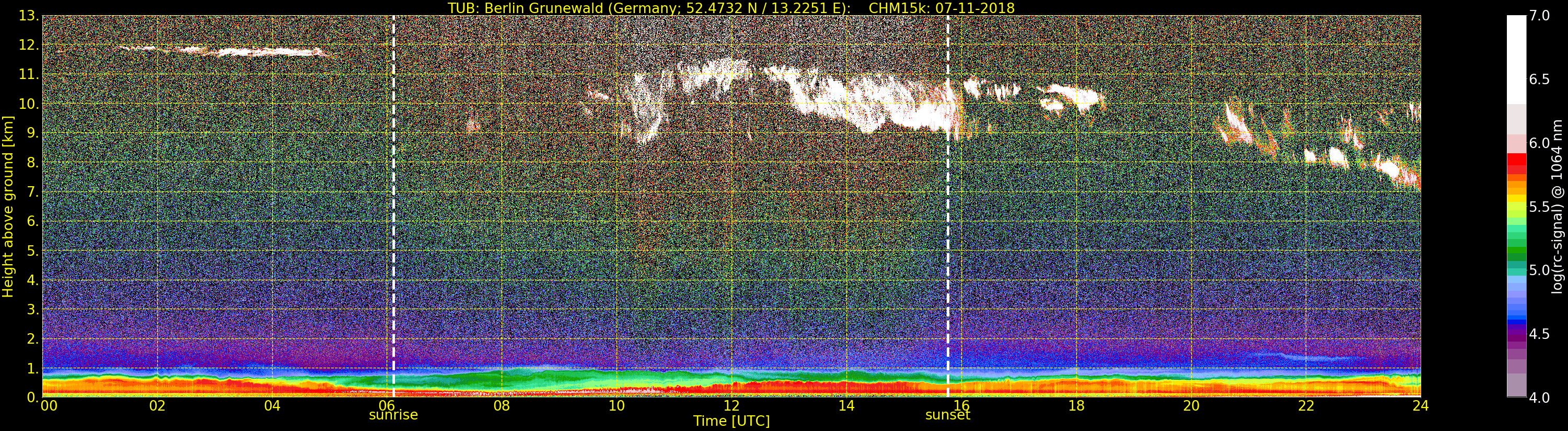Click the "Height above ground [km]" axis label
1568x431 pixels.
pos(8,207)
